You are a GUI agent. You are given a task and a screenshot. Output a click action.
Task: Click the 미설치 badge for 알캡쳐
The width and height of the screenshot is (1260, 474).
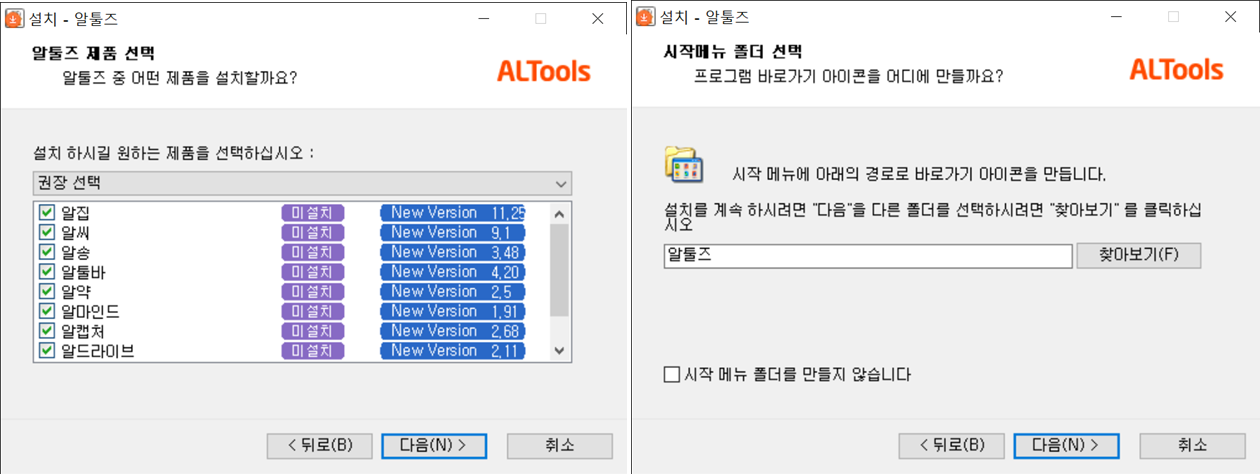(313, 330)
